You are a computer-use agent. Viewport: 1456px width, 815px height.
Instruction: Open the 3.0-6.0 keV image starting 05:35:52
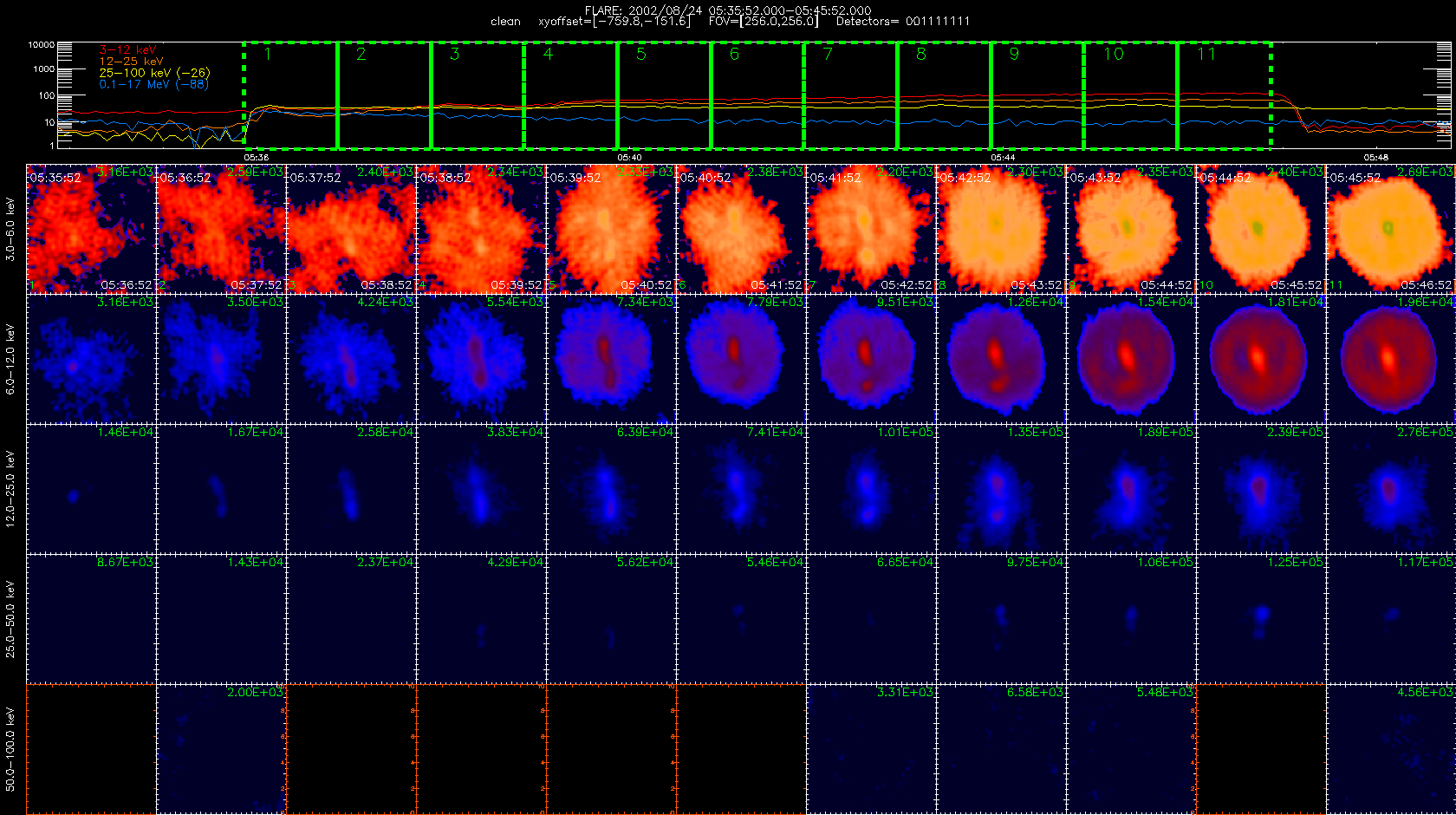(91, 229)
